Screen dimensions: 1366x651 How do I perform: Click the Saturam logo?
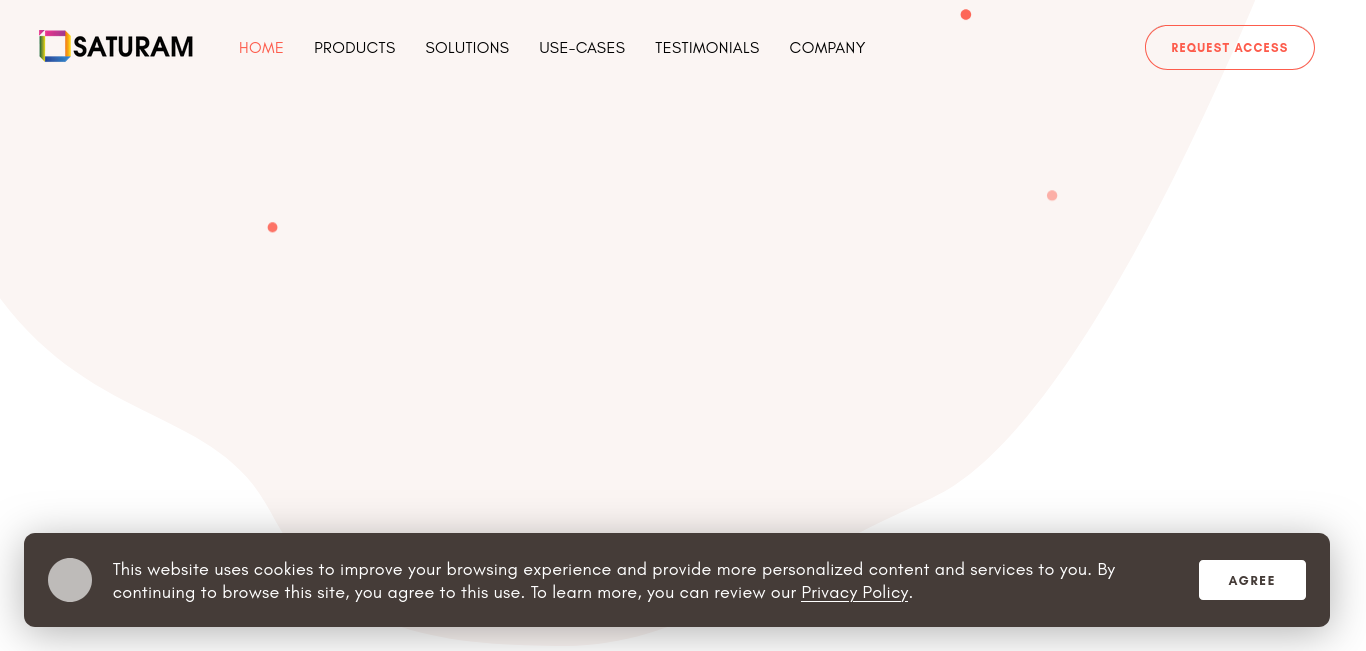tap(116, 46)
